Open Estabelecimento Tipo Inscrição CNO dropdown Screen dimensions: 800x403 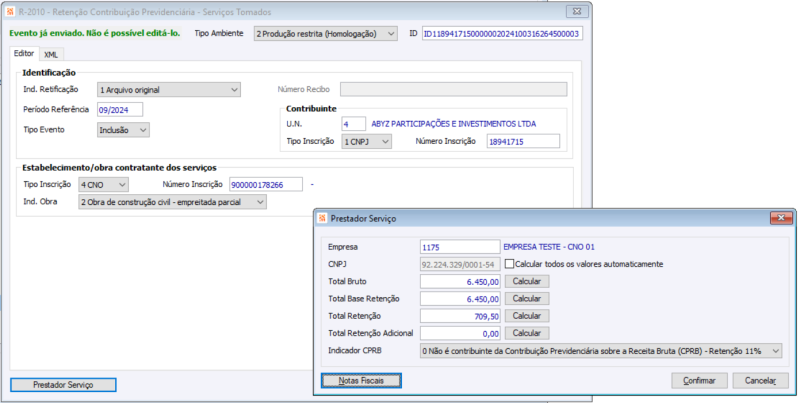point(104,185)
